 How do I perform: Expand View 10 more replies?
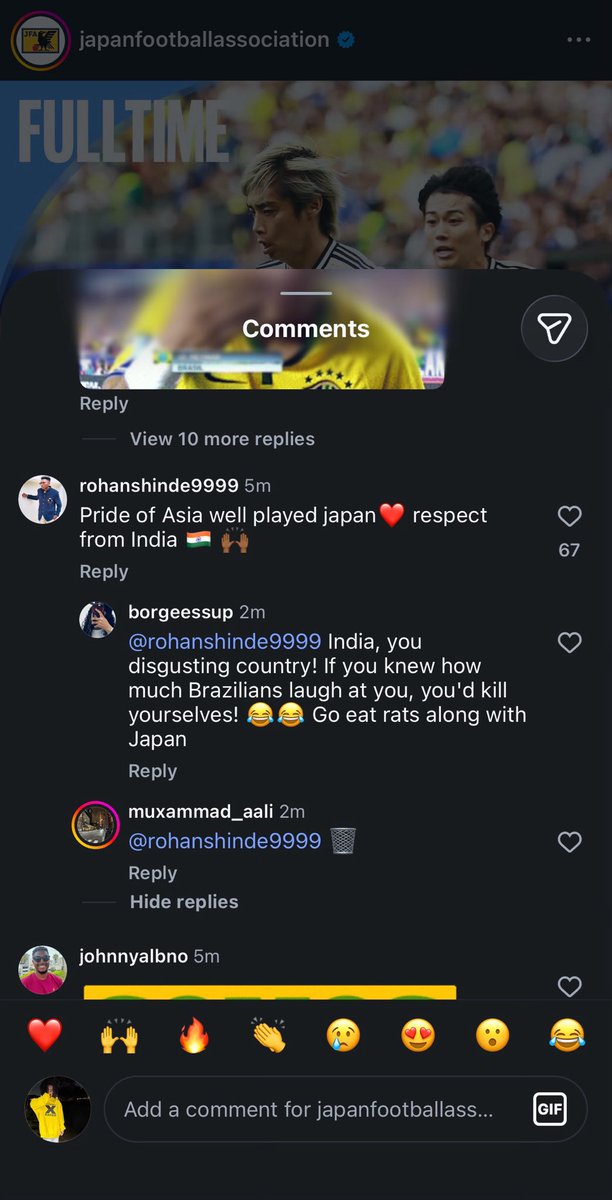222,439
